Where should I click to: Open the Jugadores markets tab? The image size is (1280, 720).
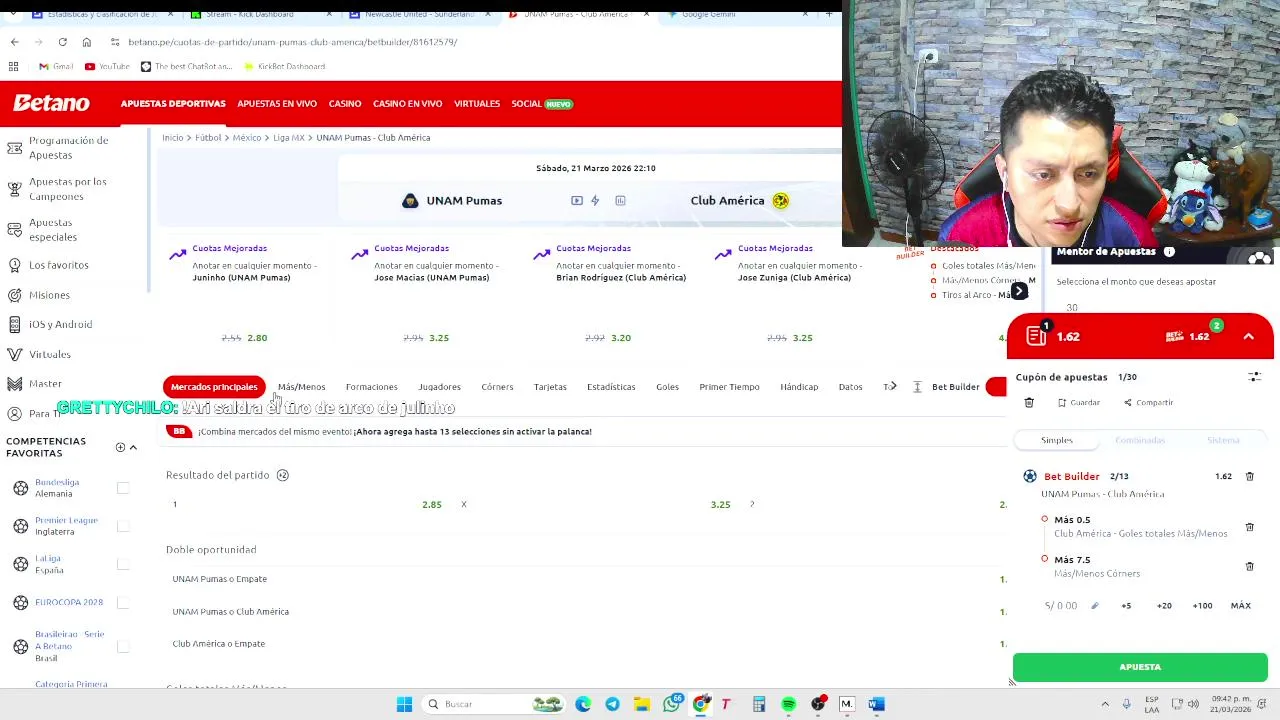pos(439,387)
